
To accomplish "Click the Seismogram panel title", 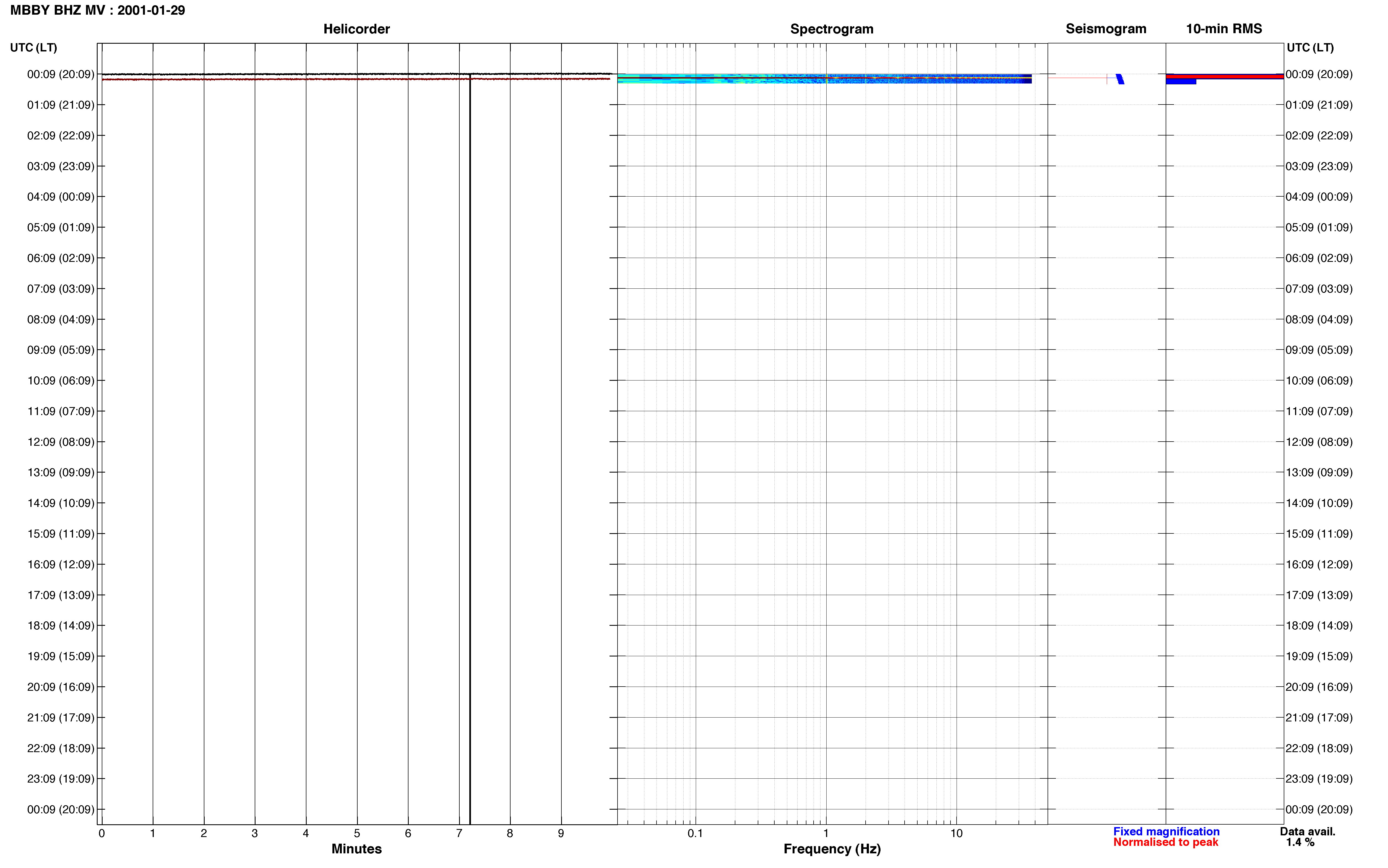I will click(1106, 29).
